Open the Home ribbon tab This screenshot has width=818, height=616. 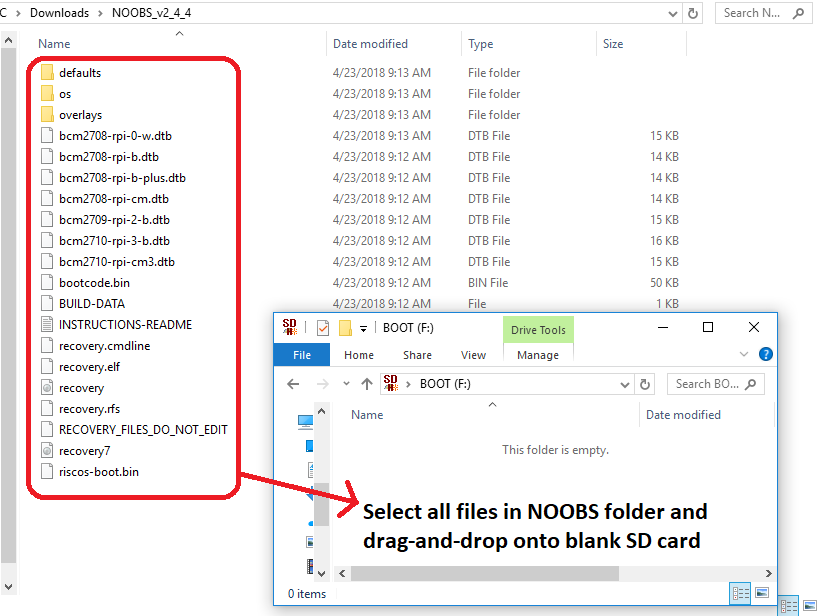point(359,355)
